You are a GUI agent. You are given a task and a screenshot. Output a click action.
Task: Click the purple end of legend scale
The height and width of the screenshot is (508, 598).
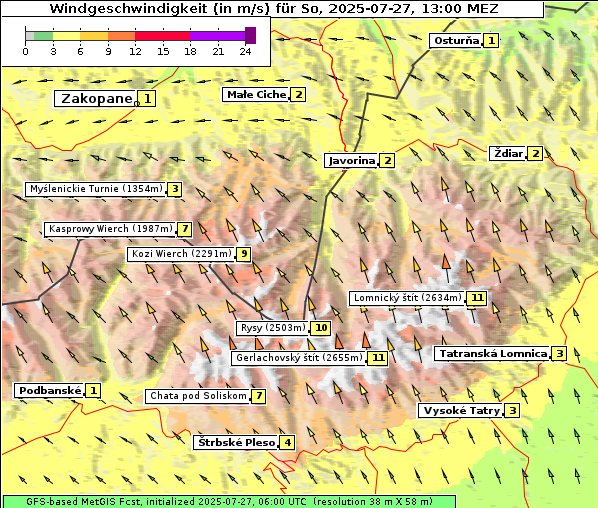pyautogui.click(x=250, y=35)
